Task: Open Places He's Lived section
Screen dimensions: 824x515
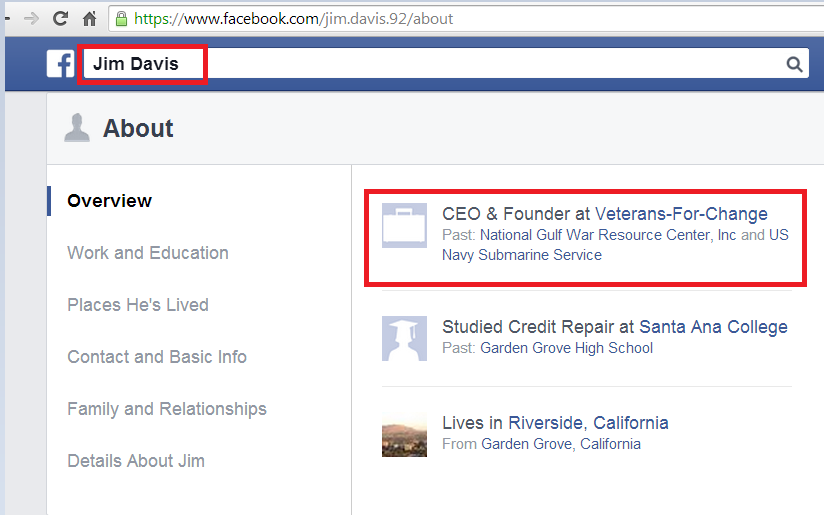Action: (137, 305)
